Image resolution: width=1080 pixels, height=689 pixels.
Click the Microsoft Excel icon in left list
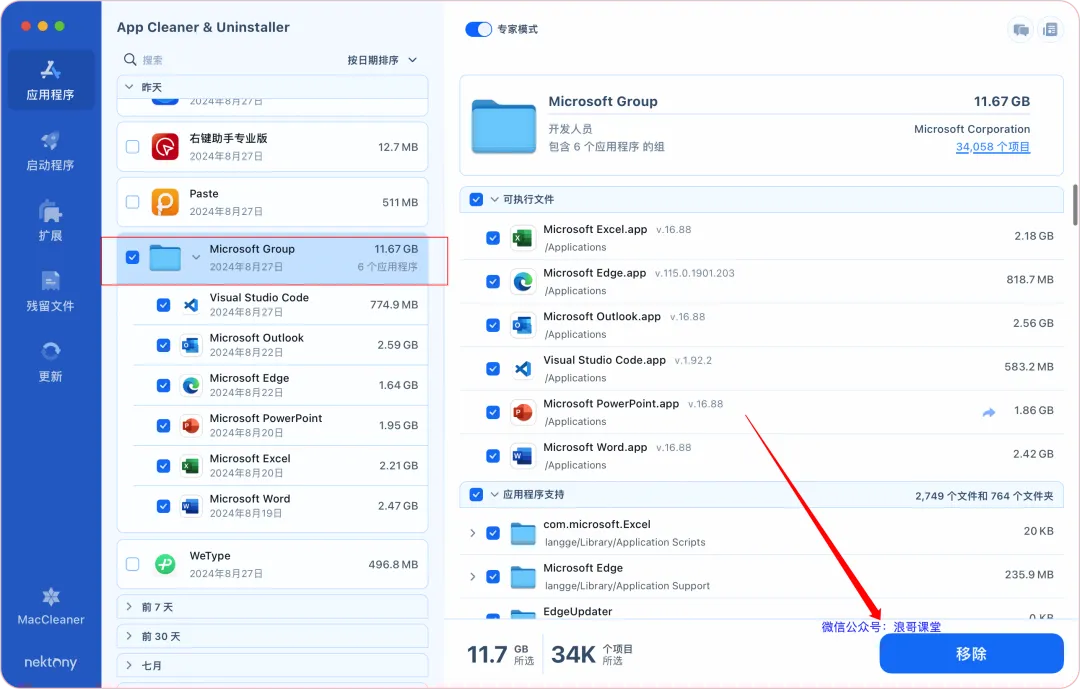pyautogui.click(x=191, y=466)
